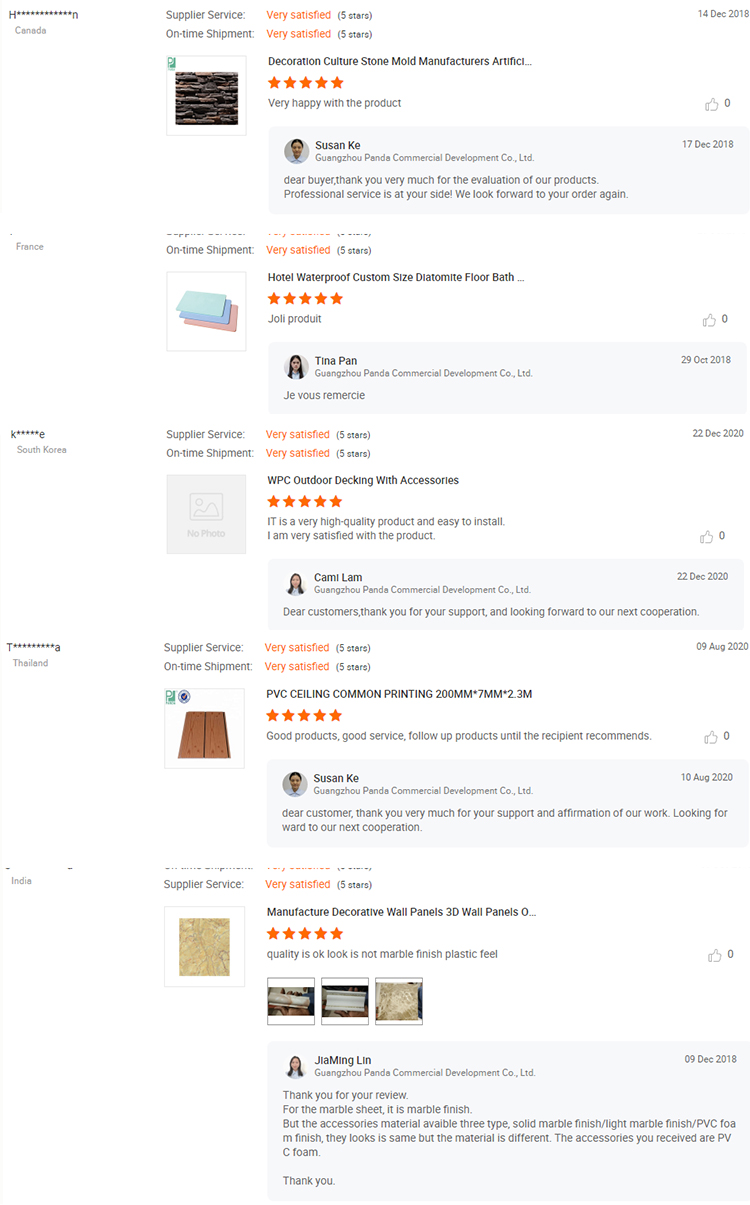View brown PVC ceiling panel thumbnail
Screen dimensions: 750x1205
tap(204, 728)
